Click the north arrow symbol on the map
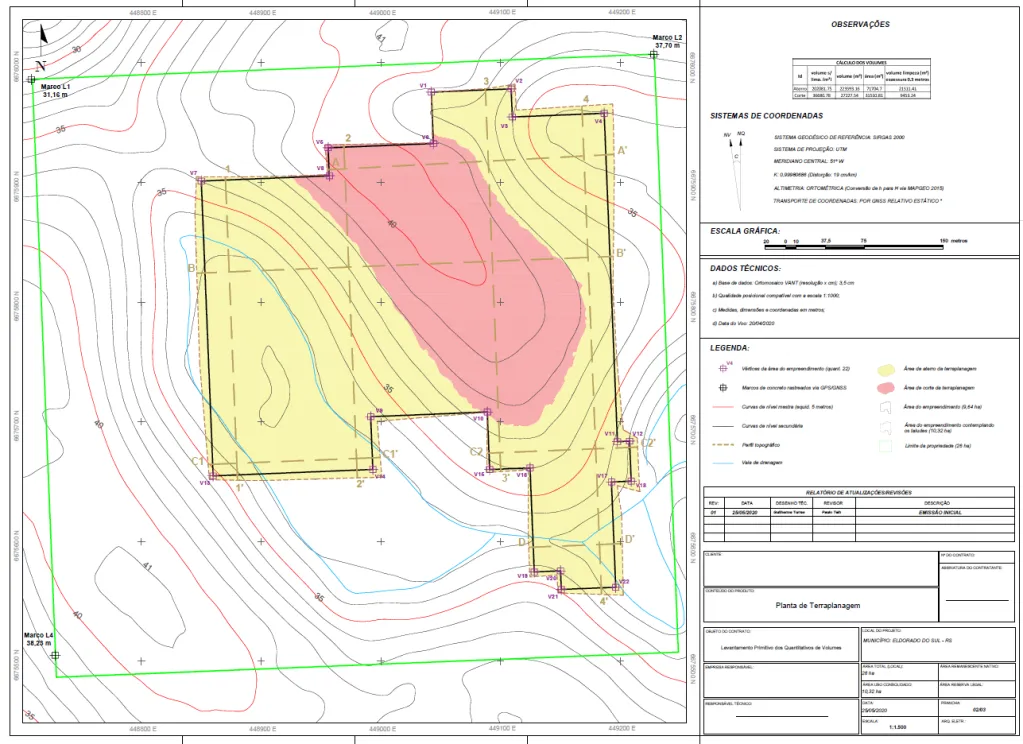This screenshot has width=1023, height=744. 41,38
